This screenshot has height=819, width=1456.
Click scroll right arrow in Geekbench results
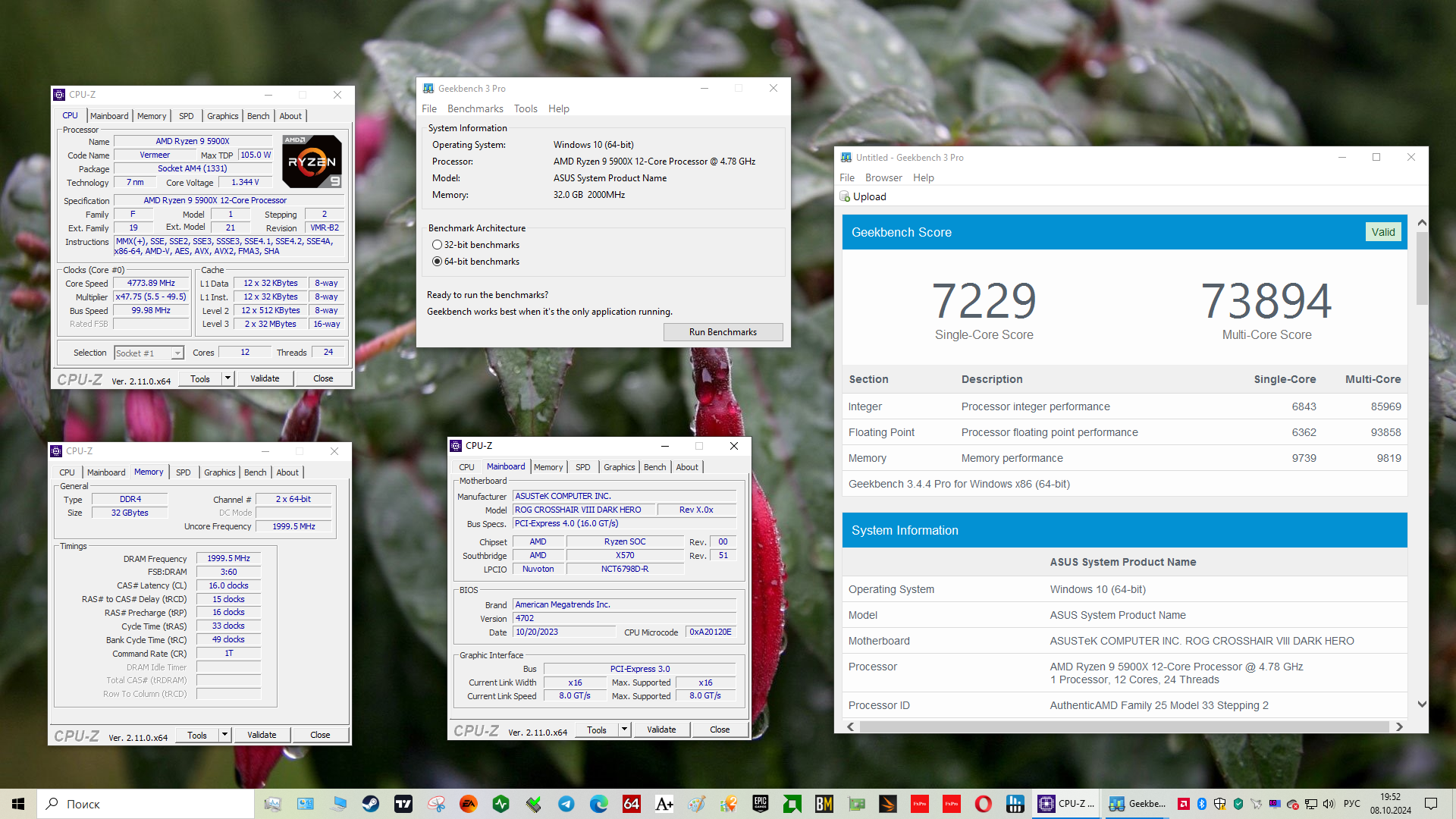pyautogui.click(x=1399, y=726)
